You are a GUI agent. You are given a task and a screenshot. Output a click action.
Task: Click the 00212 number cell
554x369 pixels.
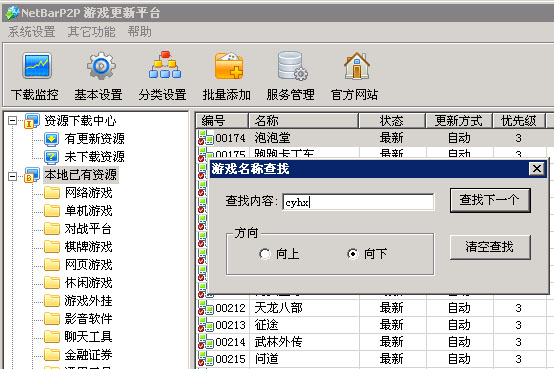[x=230, y=308]
